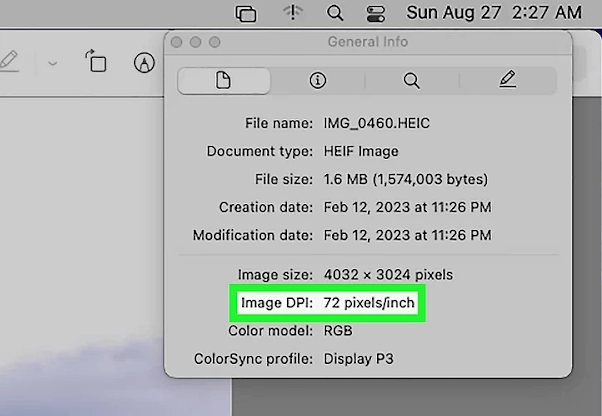602x416 pixels.
Task: Open the Wi-Fi status menu
Action: [x=292, y=13]
